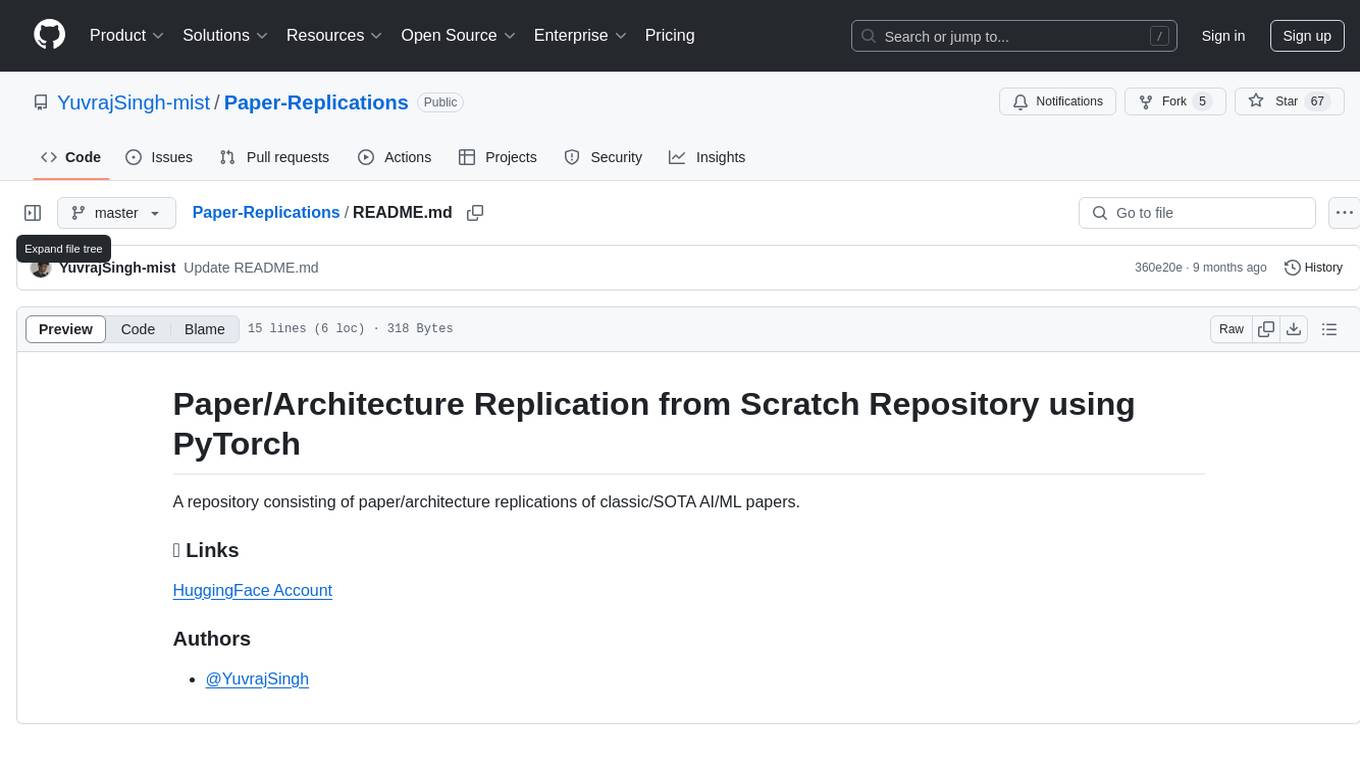This screenshot has width=1360, height=764.
Task: Open the GitHub homepage logo
Action: tap(49, 35)
